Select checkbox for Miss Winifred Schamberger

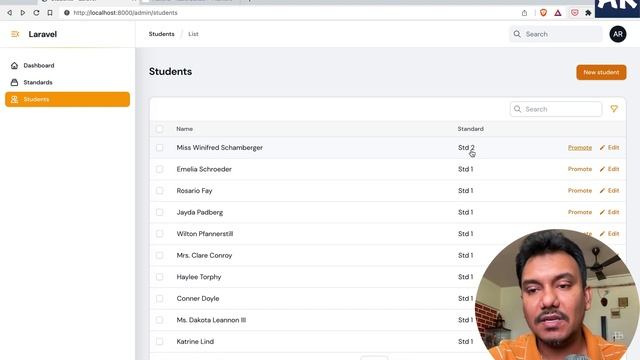pos(160,148)
